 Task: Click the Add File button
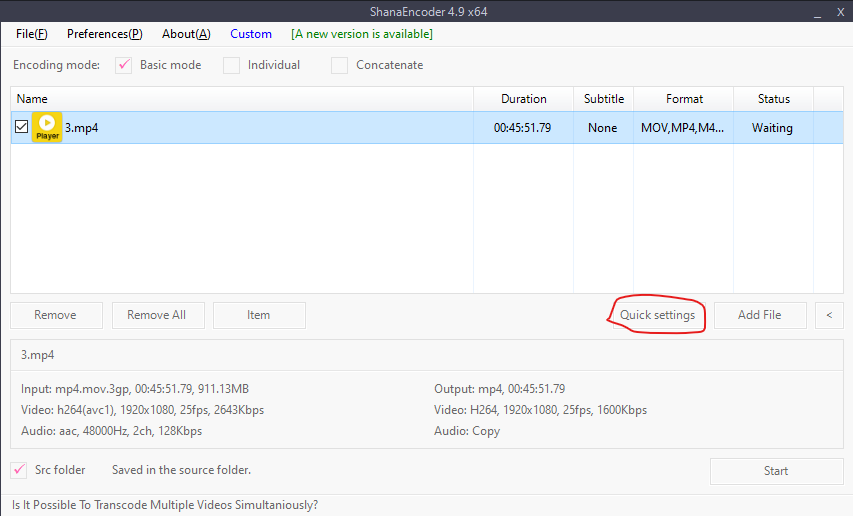tap(760, 315)
